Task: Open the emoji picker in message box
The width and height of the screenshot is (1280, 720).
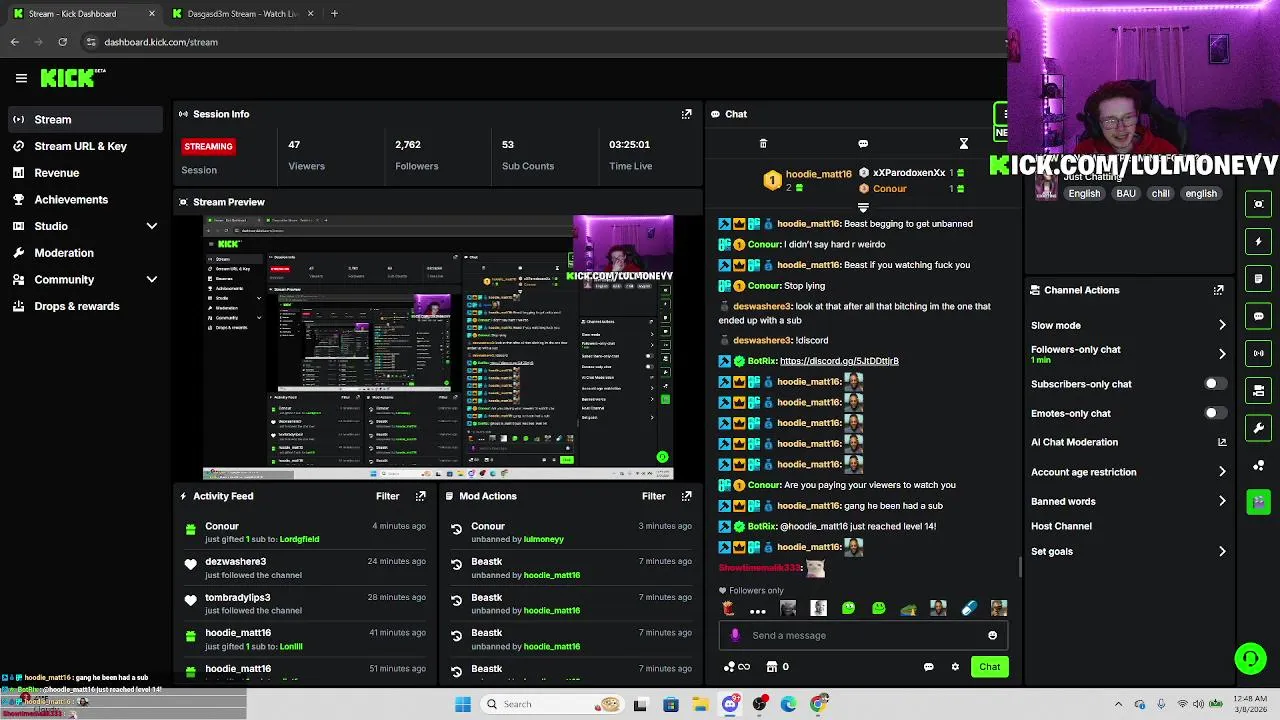Action: pyautogui.click(x=992, y=635)
